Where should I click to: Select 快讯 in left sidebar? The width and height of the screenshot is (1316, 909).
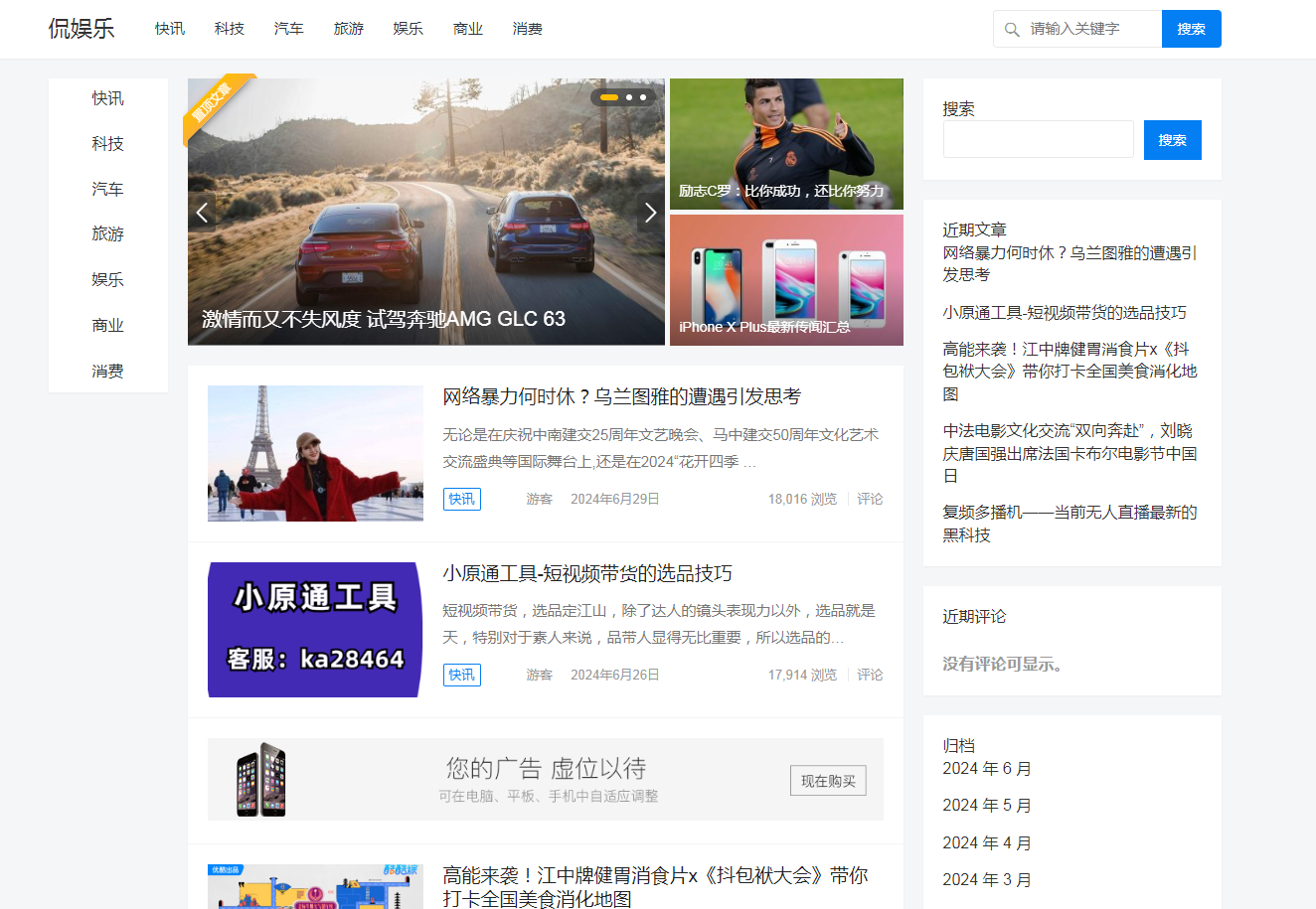(x=108, y=98)
